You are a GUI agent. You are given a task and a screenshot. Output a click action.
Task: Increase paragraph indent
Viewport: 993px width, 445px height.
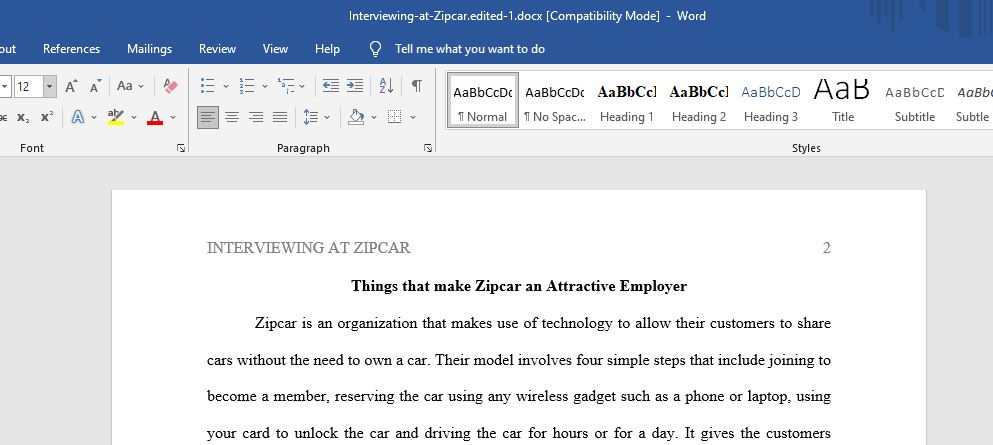point(355,85)
